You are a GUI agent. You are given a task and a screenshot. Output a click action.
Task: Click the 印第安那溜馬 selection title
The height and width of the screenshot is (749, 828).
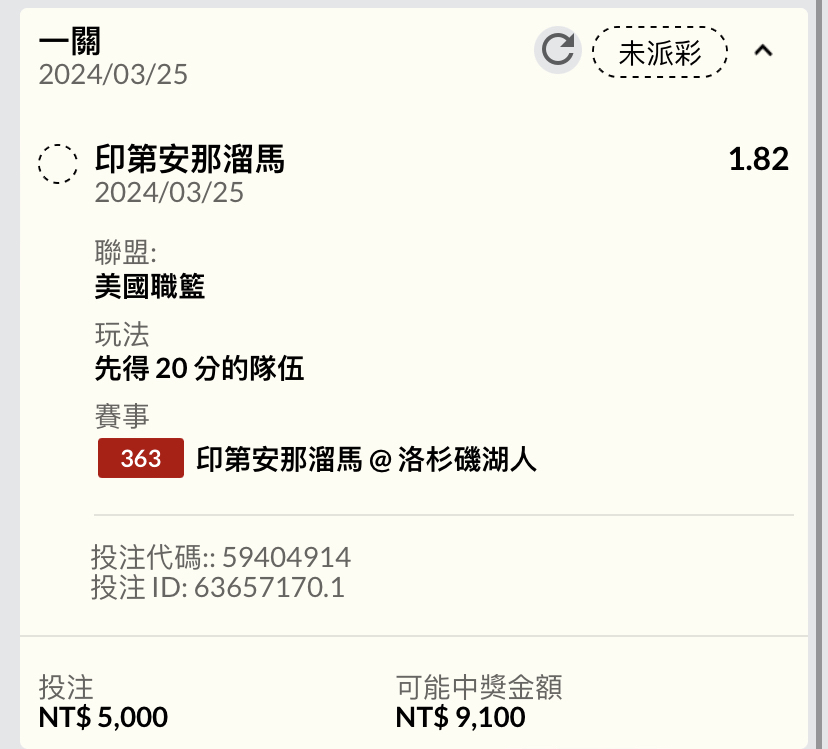point(190,159)
